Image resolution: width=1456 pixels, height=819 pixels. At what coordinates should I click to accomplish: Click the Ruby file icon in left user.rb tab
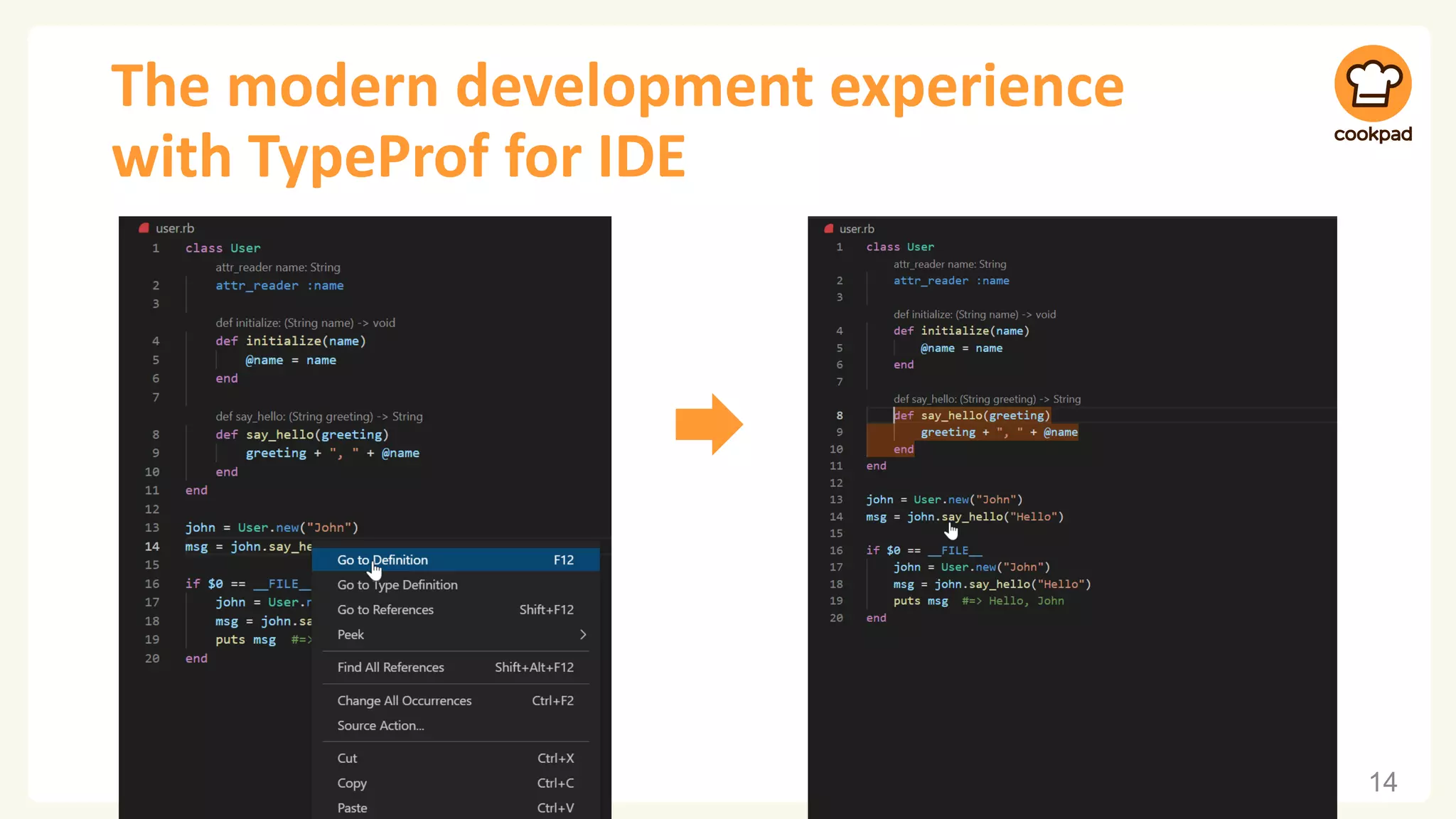144,228
